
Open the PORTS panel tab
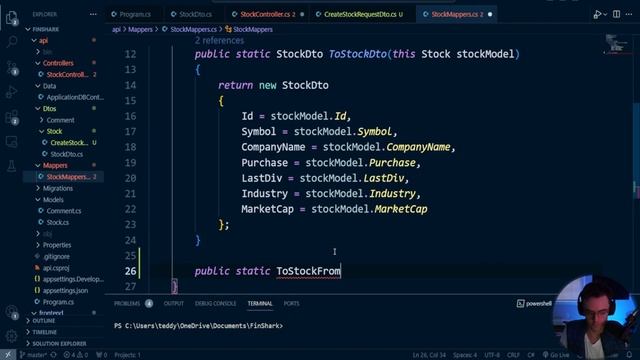tap(291, 304)
